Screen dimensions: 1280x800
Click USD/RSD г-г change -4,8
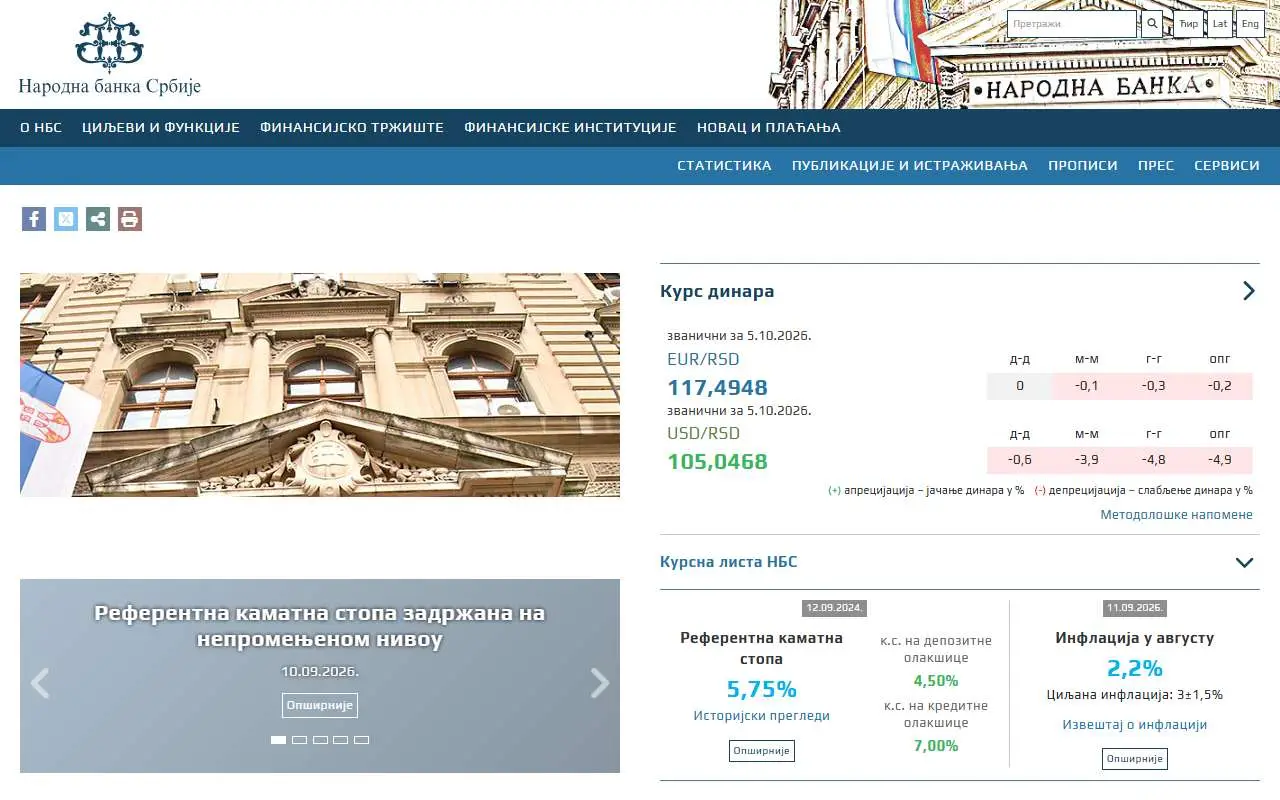tap(1153, 460)
